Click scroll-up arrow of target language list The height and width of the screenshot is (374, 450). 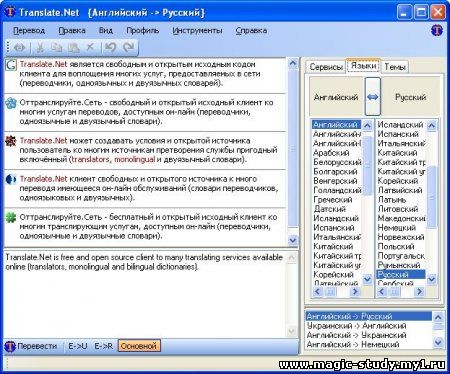point(431,126)
